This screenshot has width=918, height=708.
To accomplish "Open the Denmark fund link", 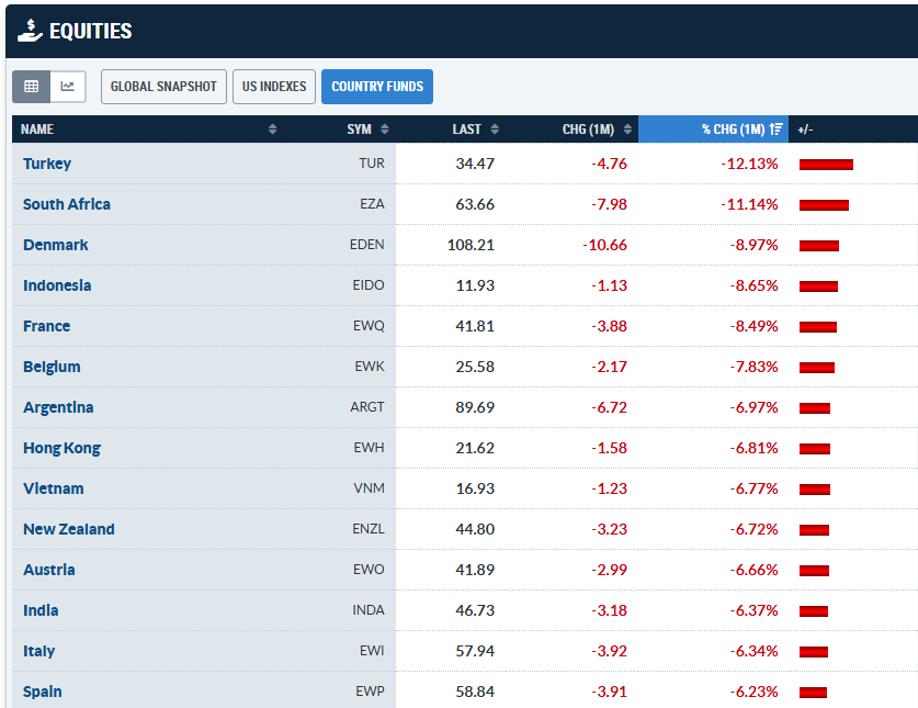I will click(x=56, y=245).
